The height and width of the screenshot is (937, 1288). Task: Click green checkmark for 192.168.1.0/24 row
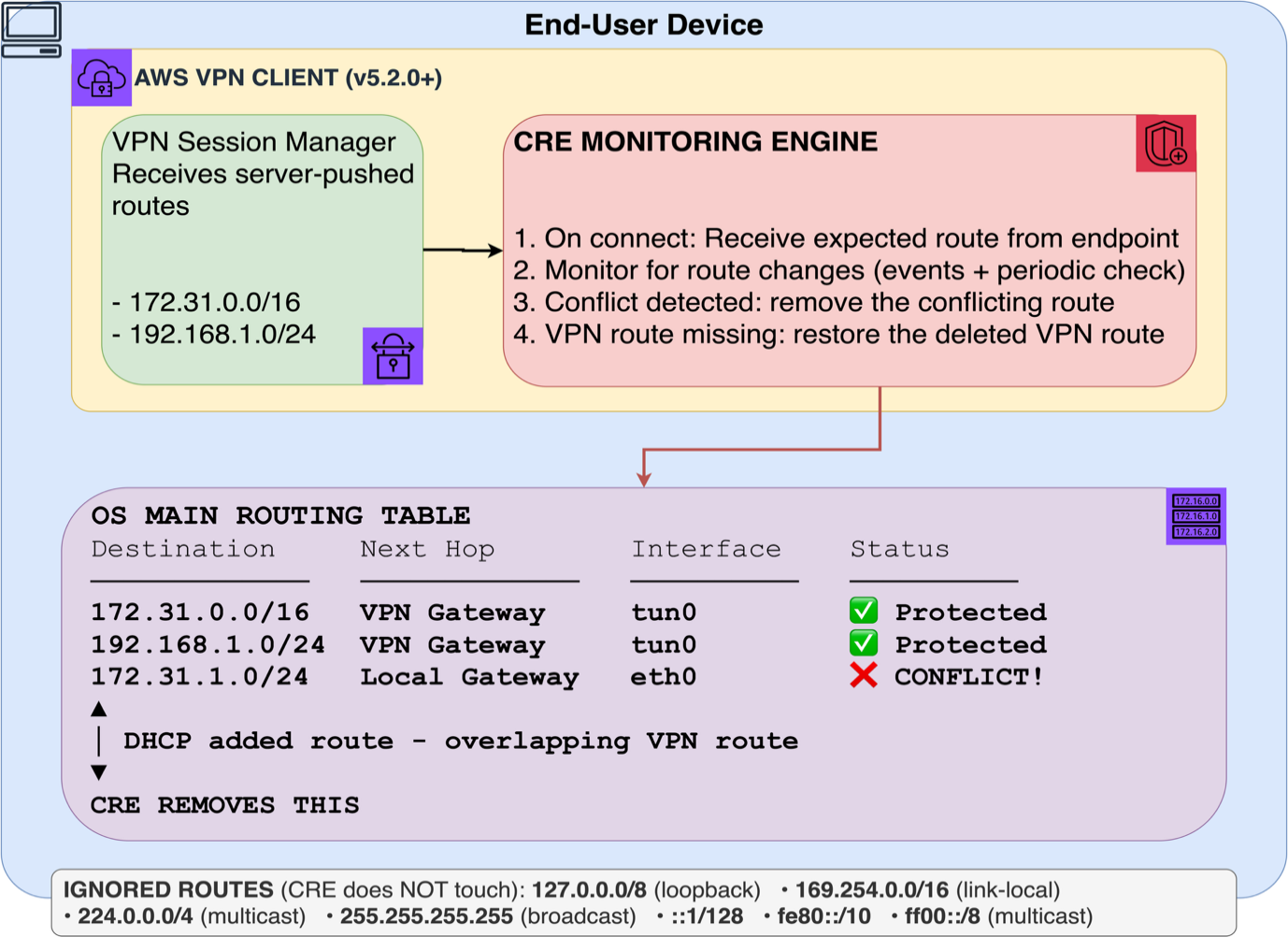coord(864,643)
